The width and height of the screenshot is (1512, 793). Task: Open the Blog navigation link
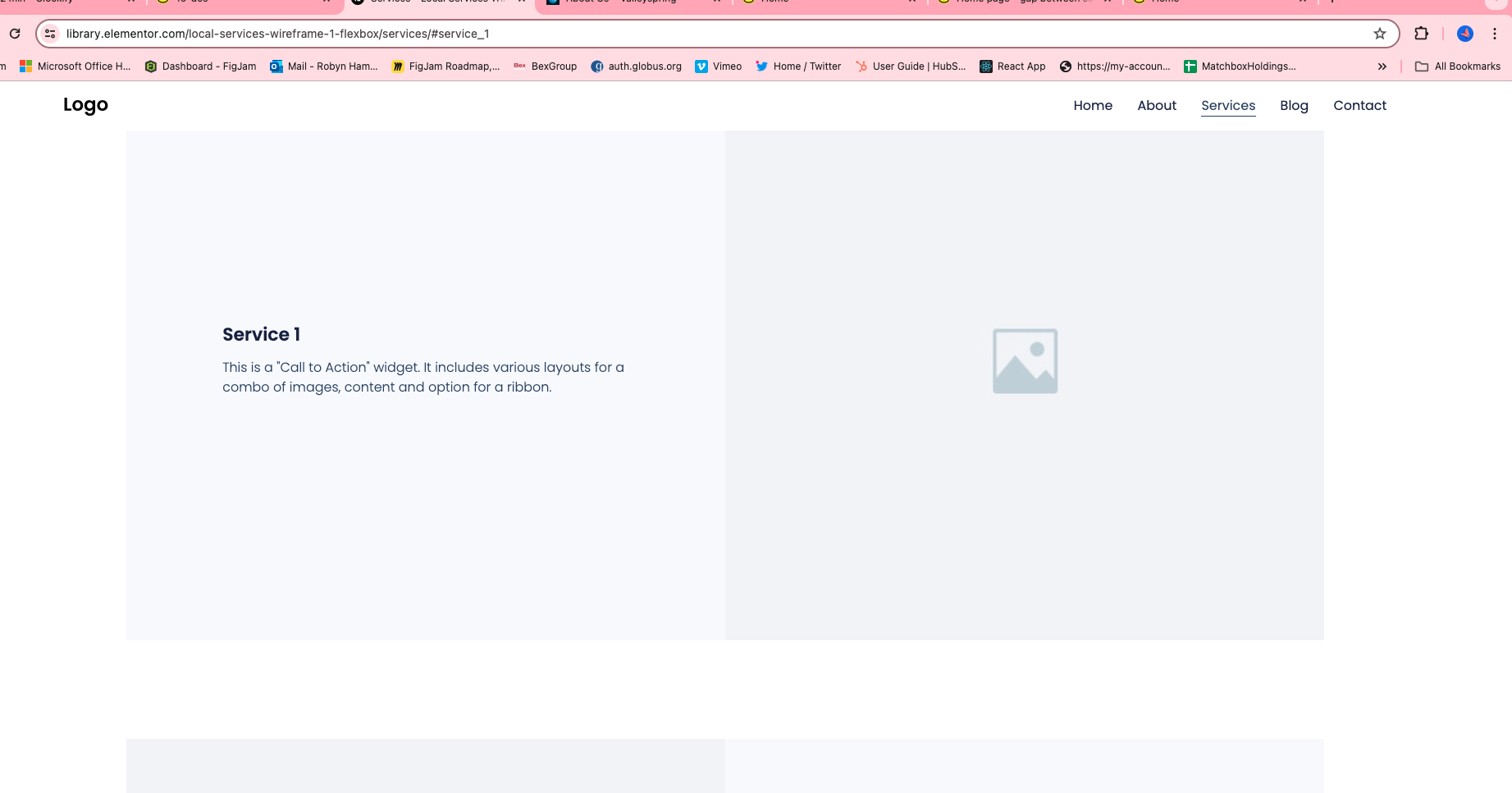coord(1294,105)
